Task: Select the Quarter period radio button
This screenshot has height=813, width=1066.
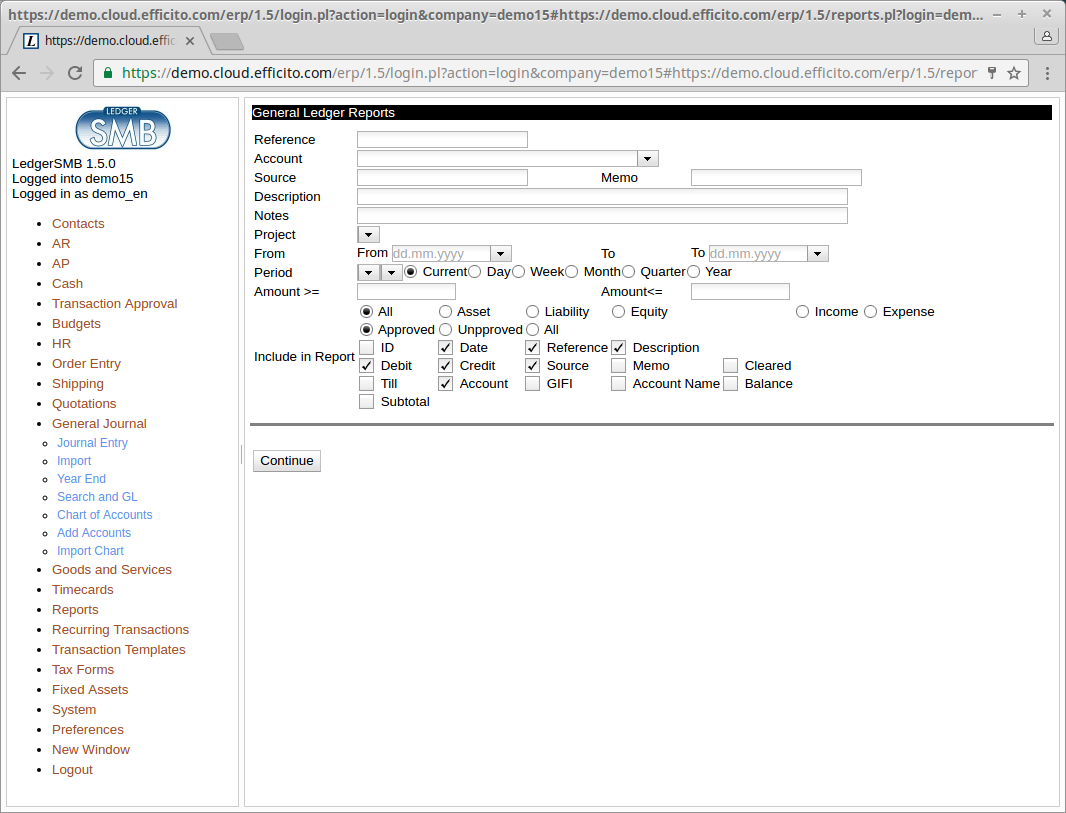Action: coord(629,272)
